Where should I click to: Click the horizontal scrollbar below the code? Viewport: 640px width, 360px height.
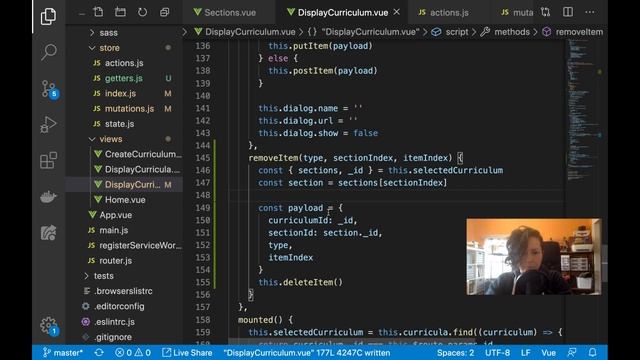(352, 342)
